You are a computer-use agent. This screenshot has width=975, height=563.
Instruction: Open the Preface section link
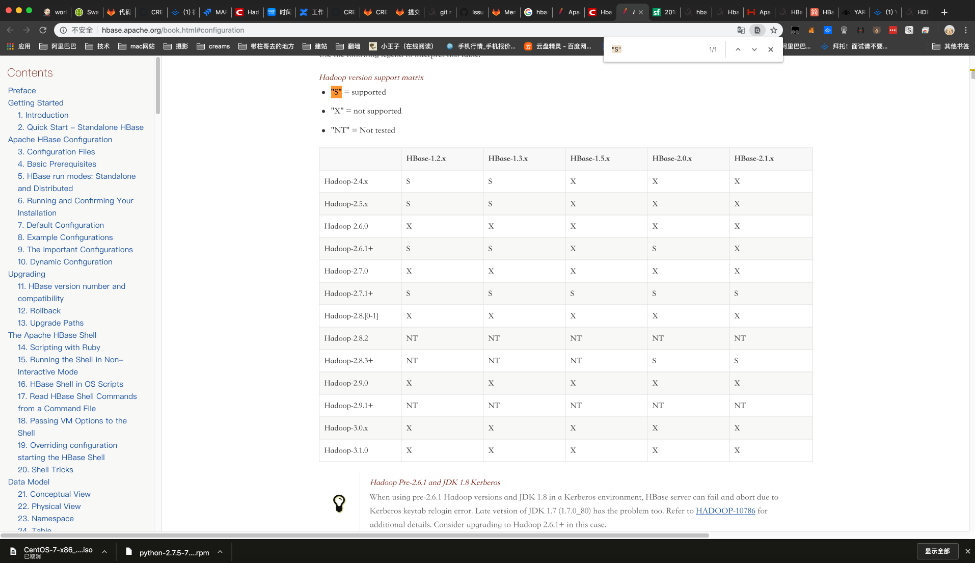22,90
